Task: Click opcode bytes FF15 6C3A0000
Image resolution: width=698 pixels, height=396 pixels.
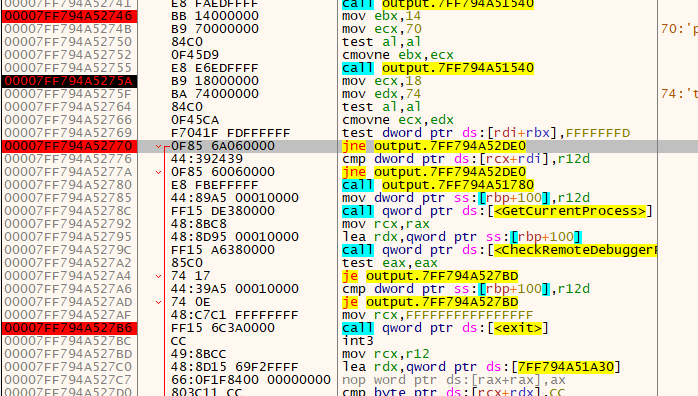Action: click(x=223, y=328)
